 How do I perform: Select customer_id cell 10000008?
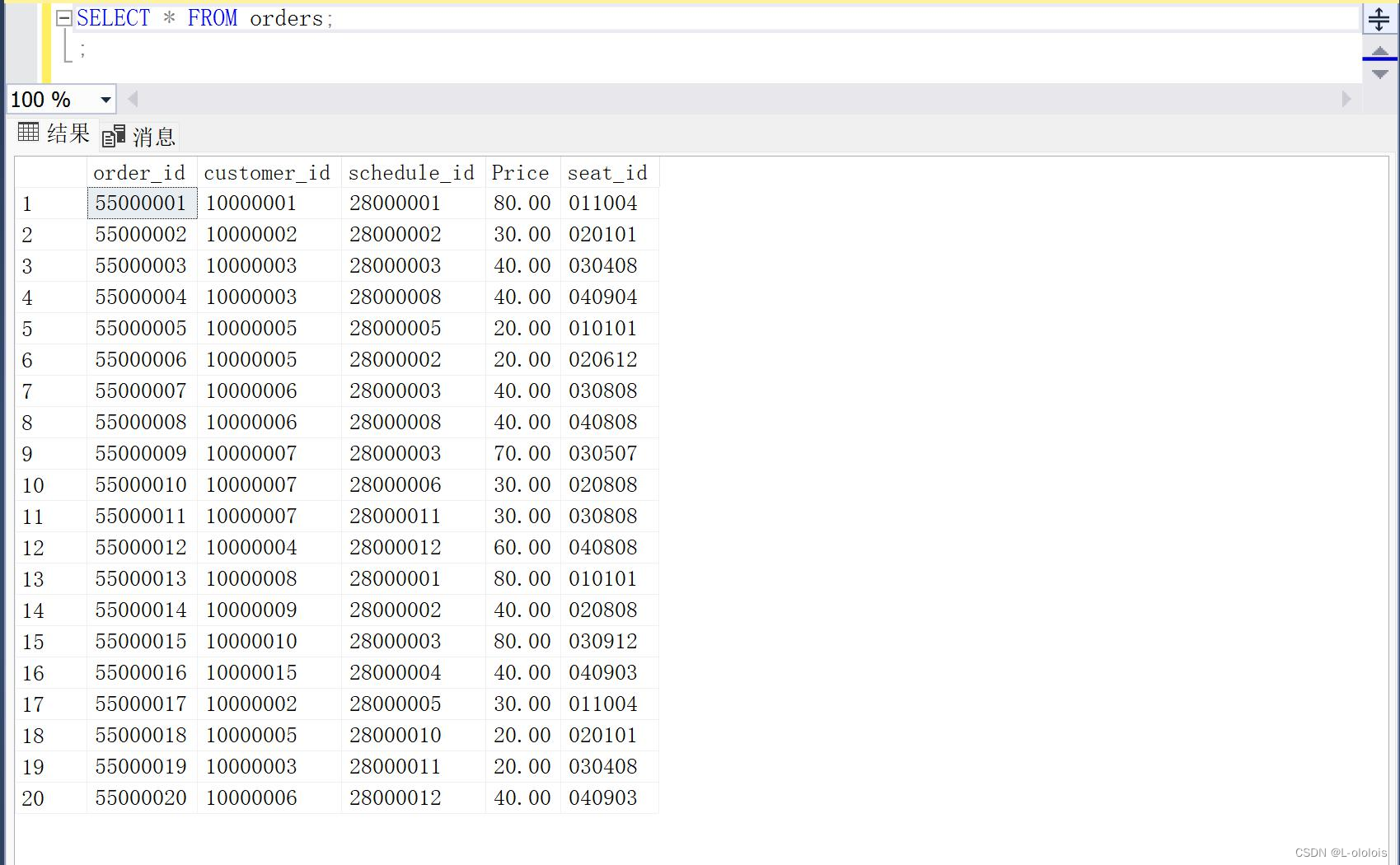point(269,578)
